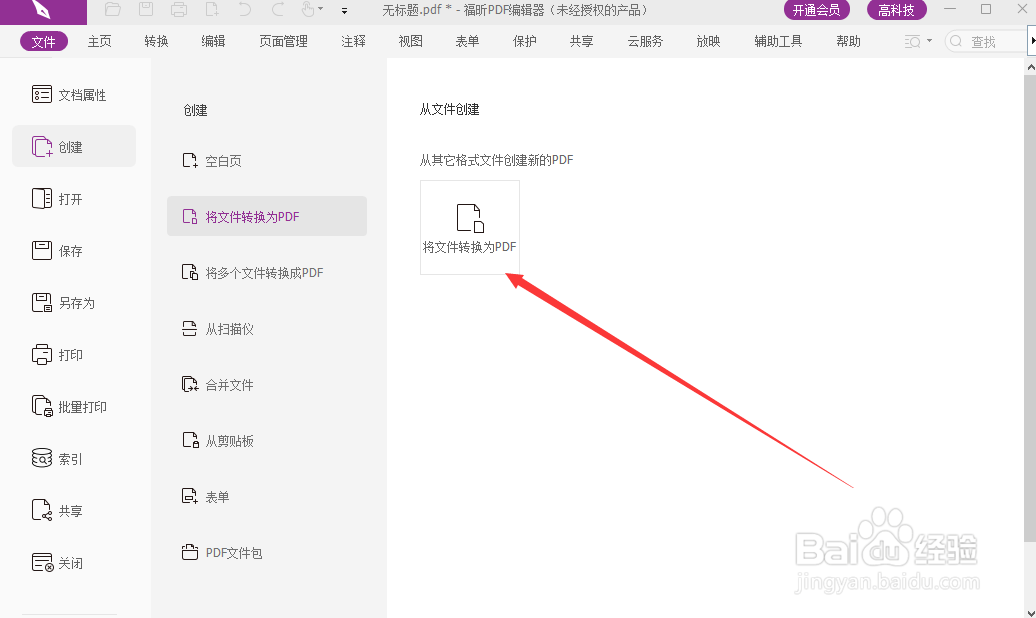The width and height of the screenshot is (1036, 618).
Task: Select the Hand tool in quick access toolbar
Action: pyautogui.click(x=307, y=10)
